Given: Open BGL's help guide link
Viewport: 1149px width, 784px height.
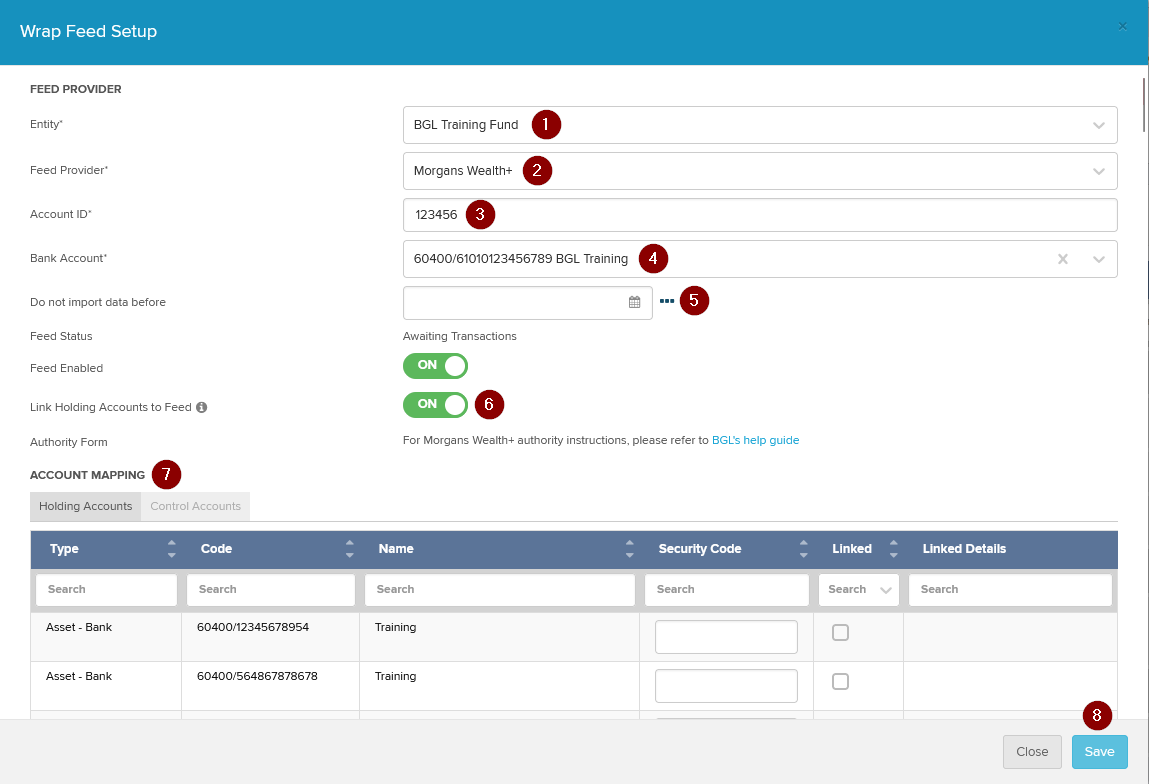Looking at the screenshot, I should click(755, 440).
